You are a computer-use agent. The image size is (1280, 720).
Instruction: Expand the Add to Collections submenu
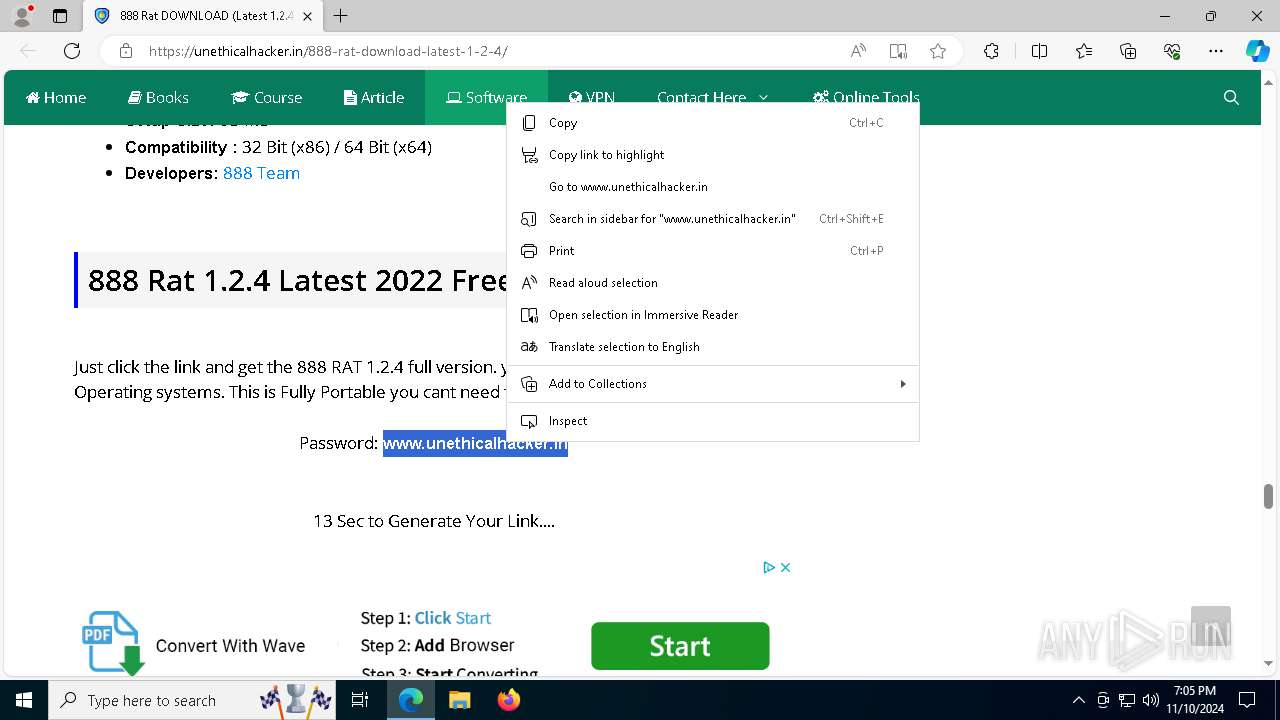[x=713, y=384]
